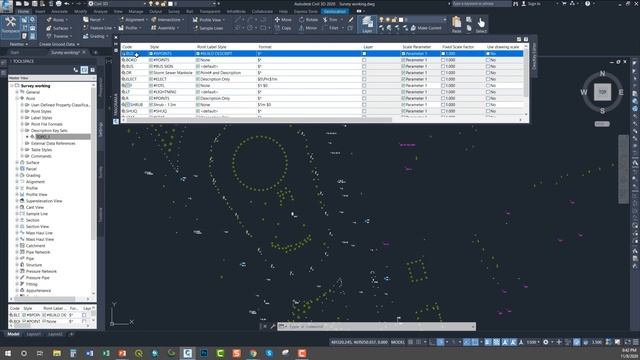Click the workspace switching gear in status bar
Viewport: 640px width, 360px height.
546,342
